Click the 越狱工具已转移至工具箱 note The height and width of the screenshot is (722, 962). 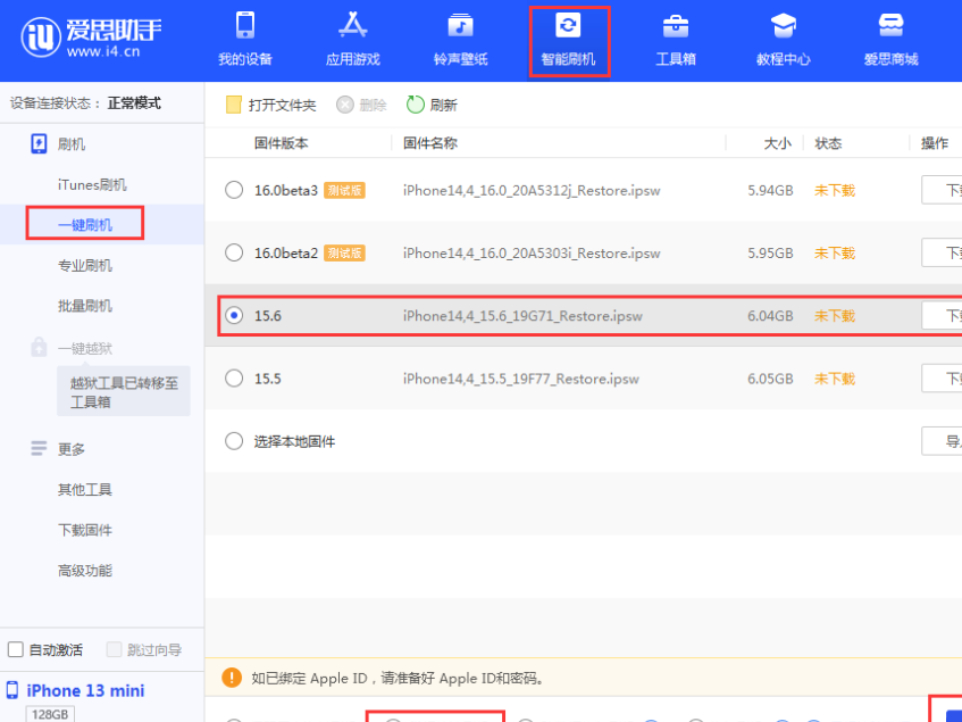tap(124, 392)
